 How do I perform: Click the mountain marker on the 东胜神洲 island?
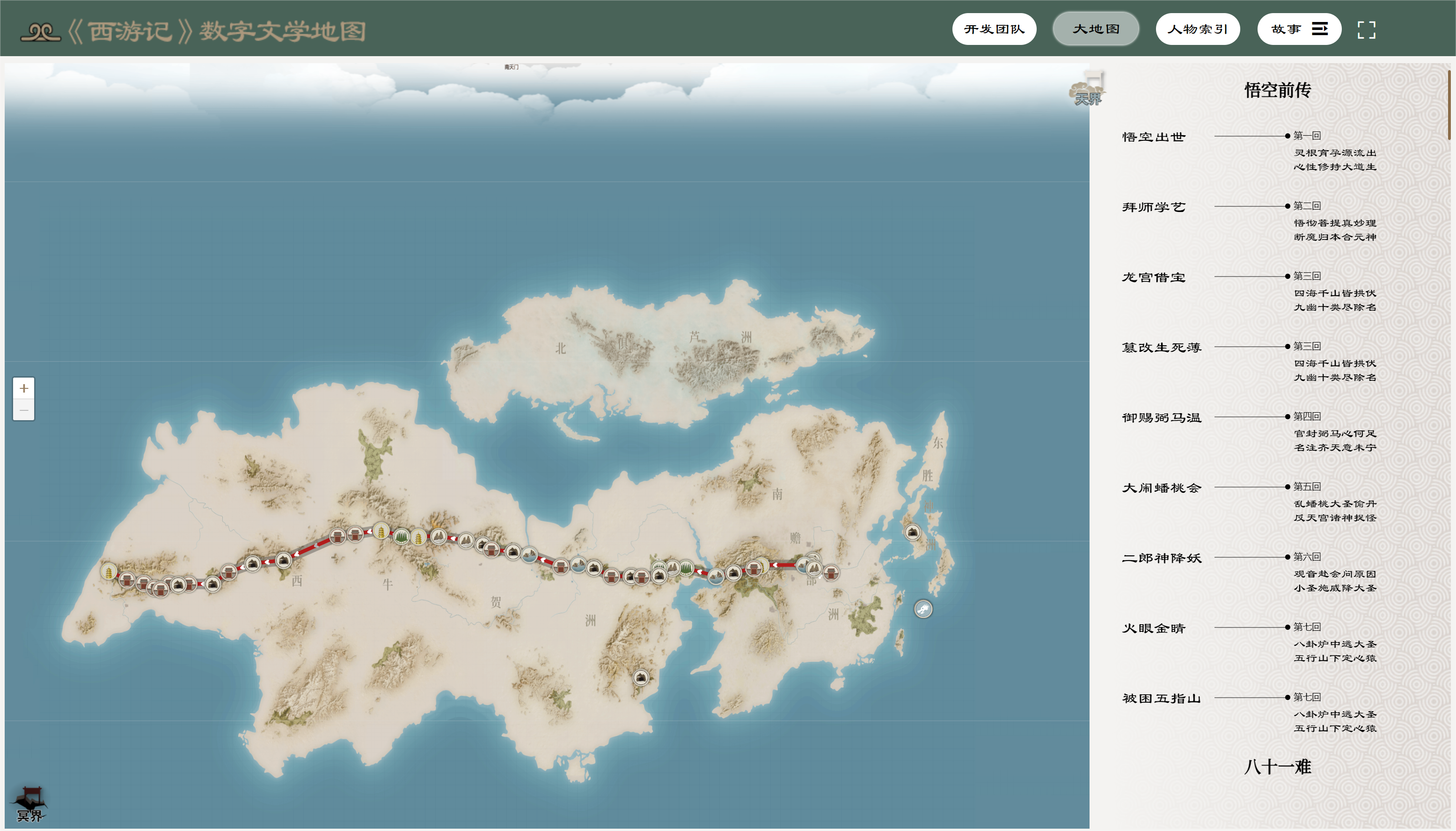tap(913, 532)
